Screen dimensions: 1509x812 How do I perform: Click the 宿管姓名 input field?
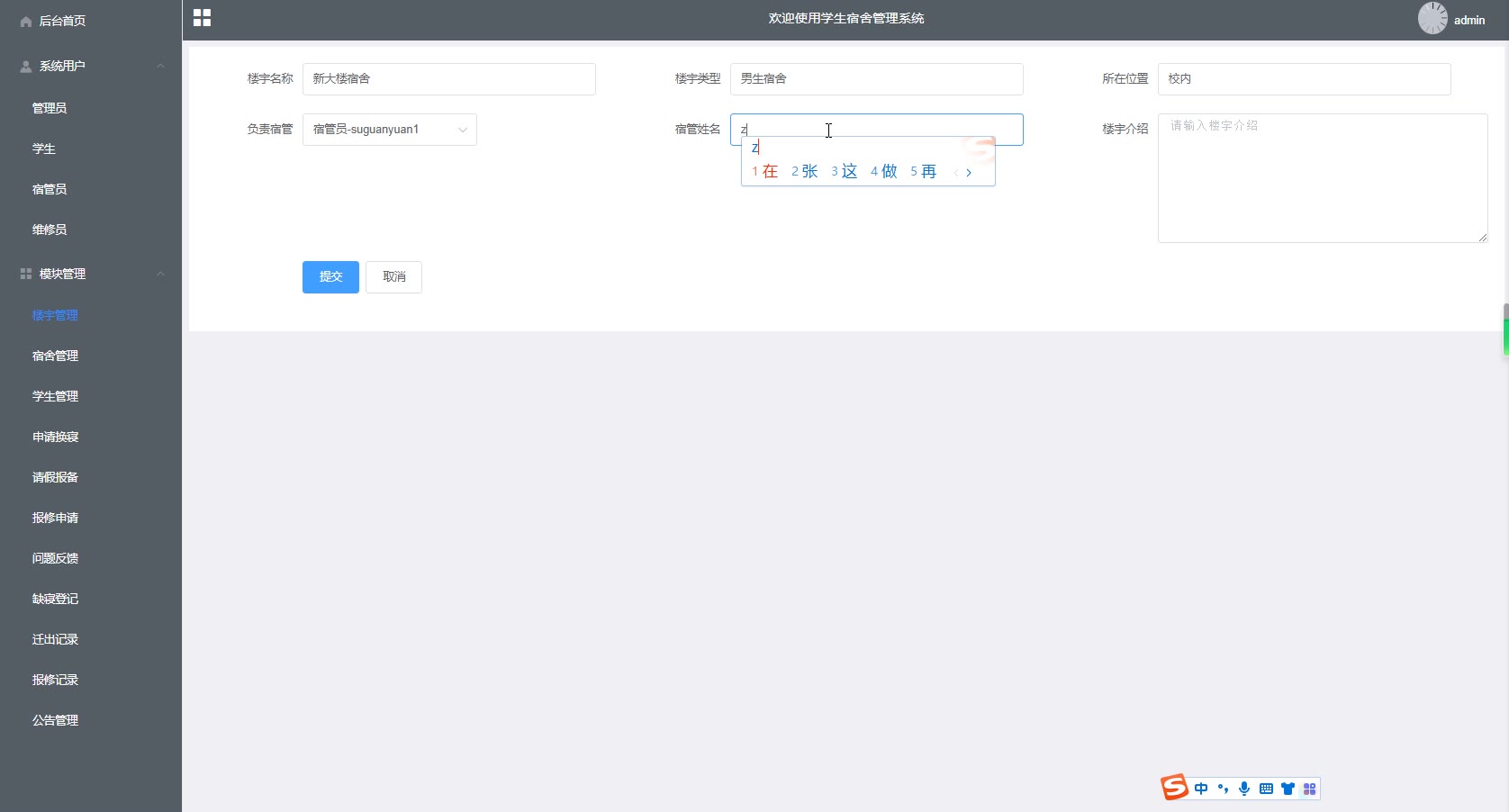pos(877,130)
